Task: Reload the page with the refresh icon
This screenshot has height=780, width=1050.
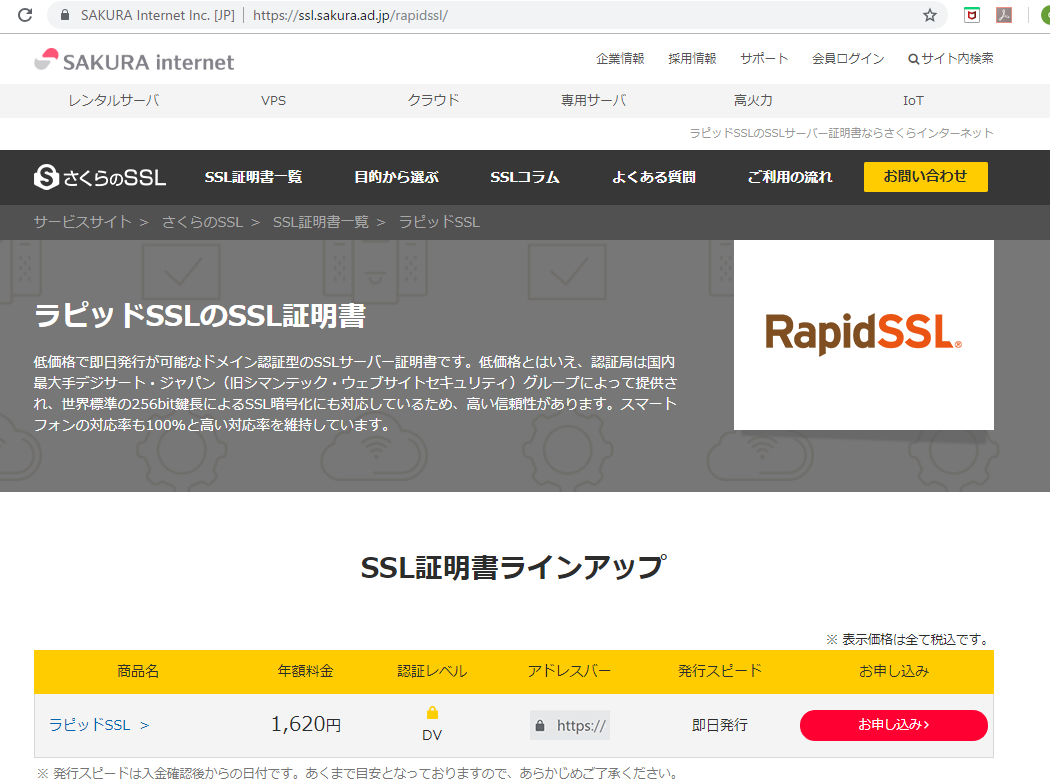Action: point(25,15)
